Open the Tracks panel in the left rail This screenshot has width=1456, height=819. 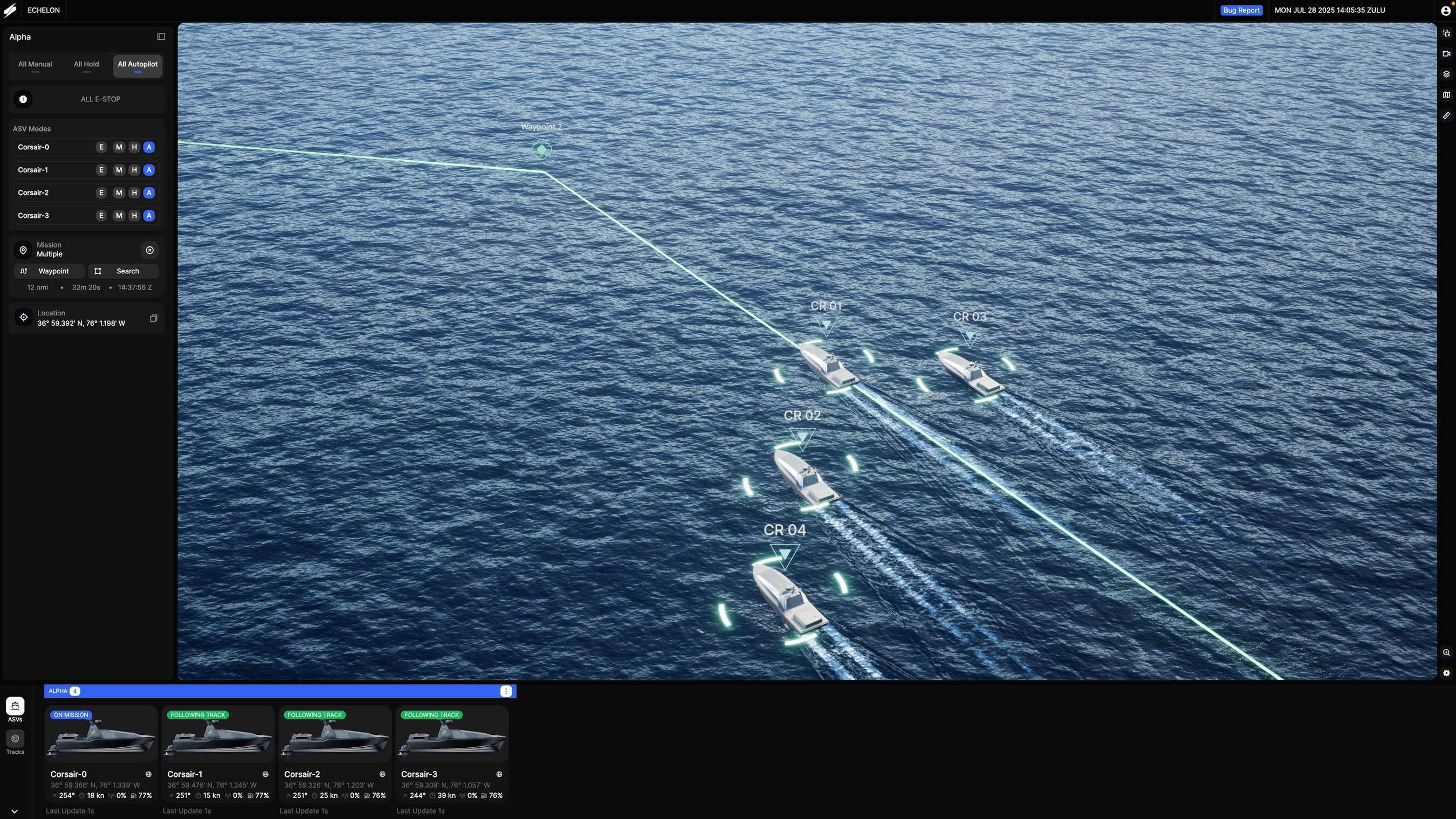coord(15,742)
